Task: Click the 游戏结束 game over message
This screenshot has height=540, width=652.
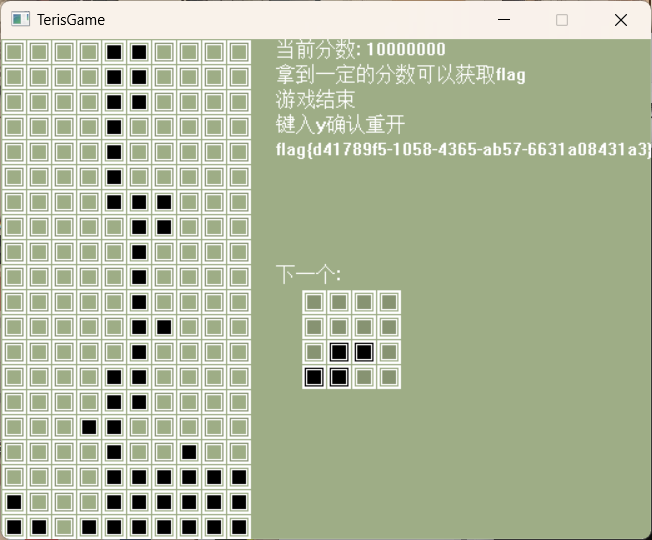Action: click(315, 100)
